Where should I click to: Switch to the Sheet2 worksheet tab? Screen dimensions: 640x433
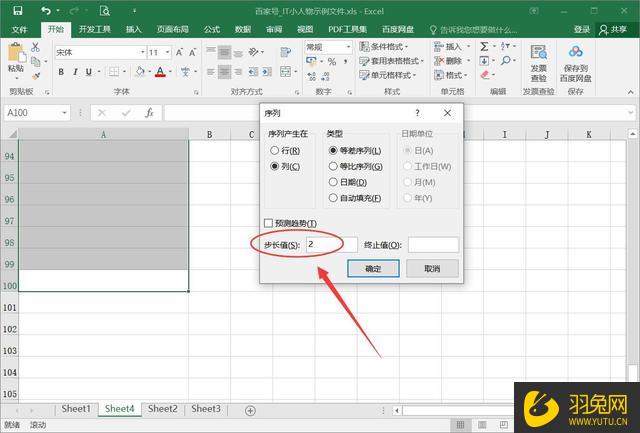162,409
